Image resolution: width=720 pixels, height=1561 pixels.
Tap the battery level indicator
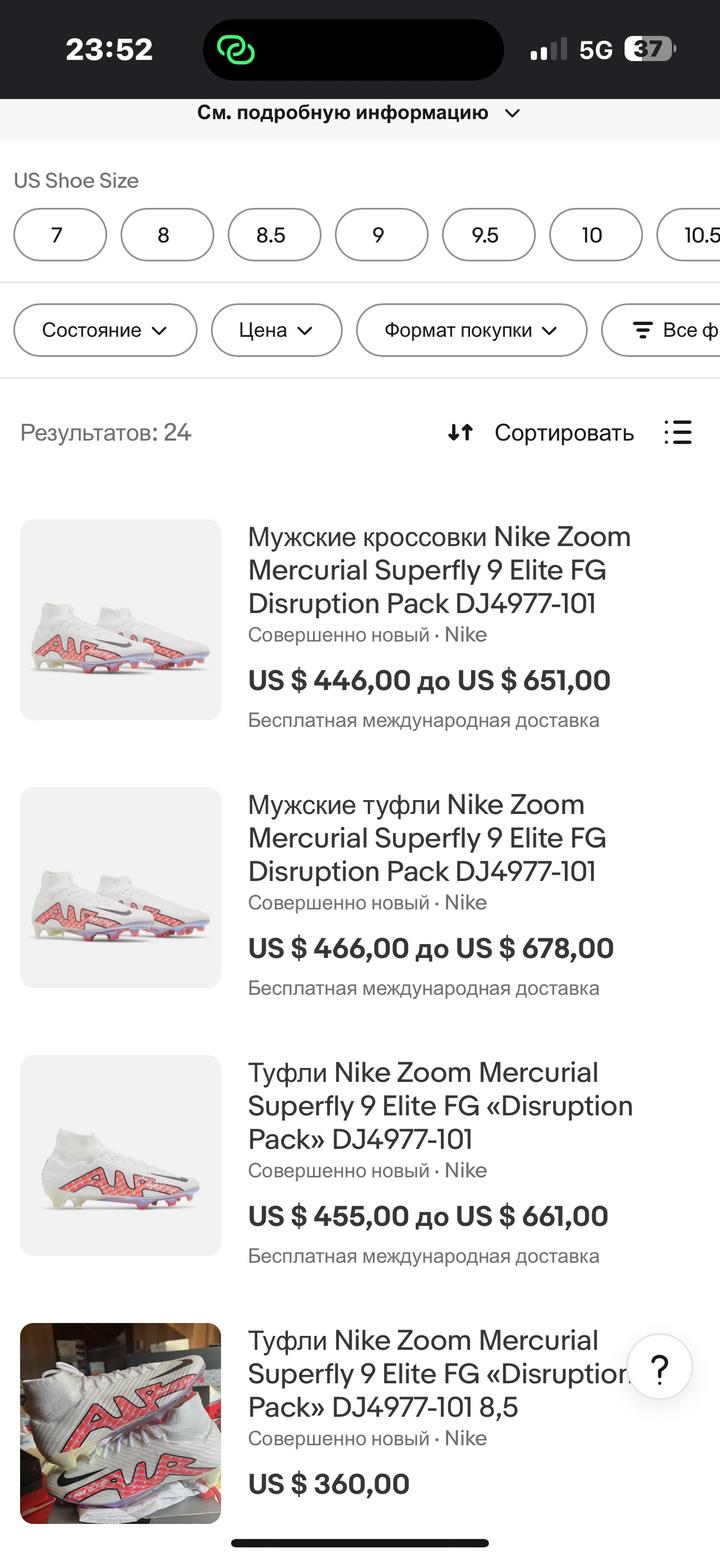click(650, 49)
